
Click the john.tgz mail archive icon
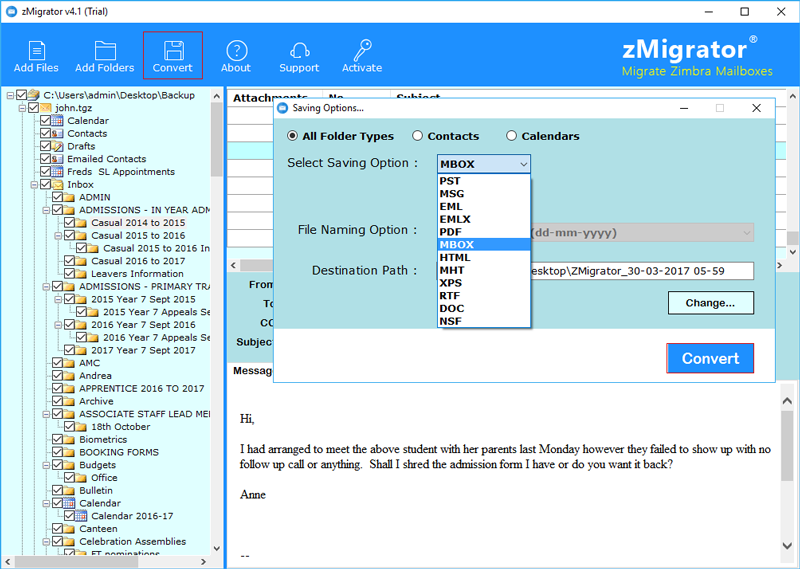tap(46, 108)
